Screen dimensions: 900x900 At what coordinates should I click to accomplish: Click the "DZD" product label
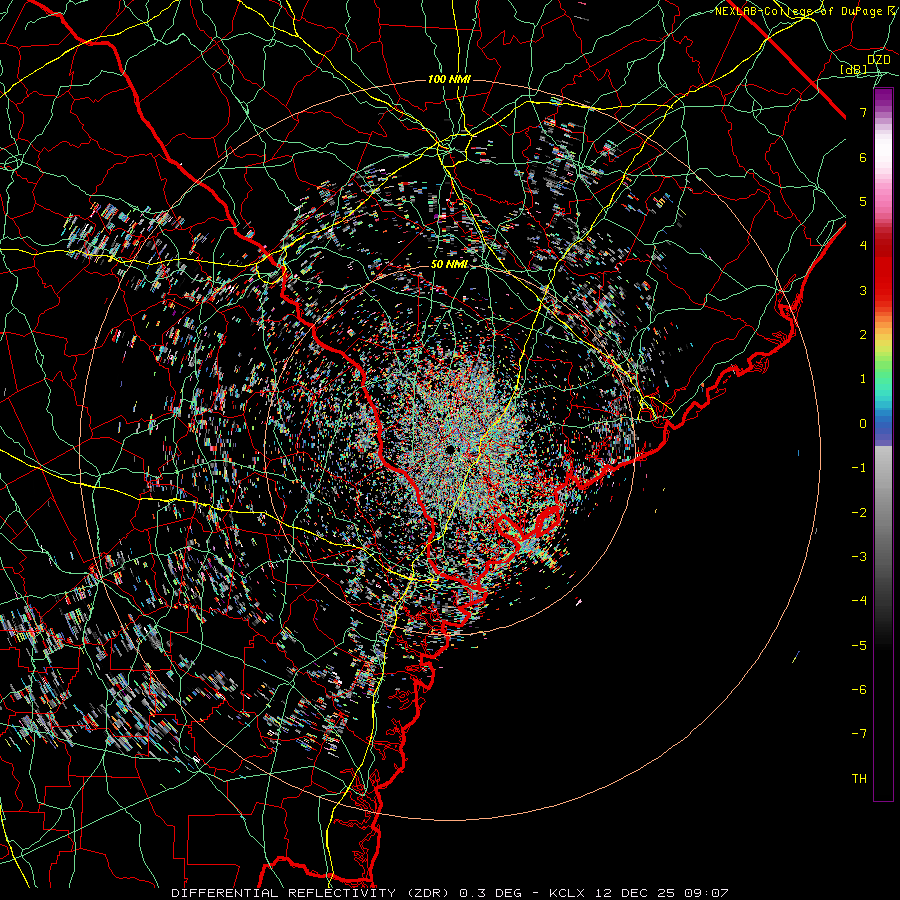[x=878, y=60]
